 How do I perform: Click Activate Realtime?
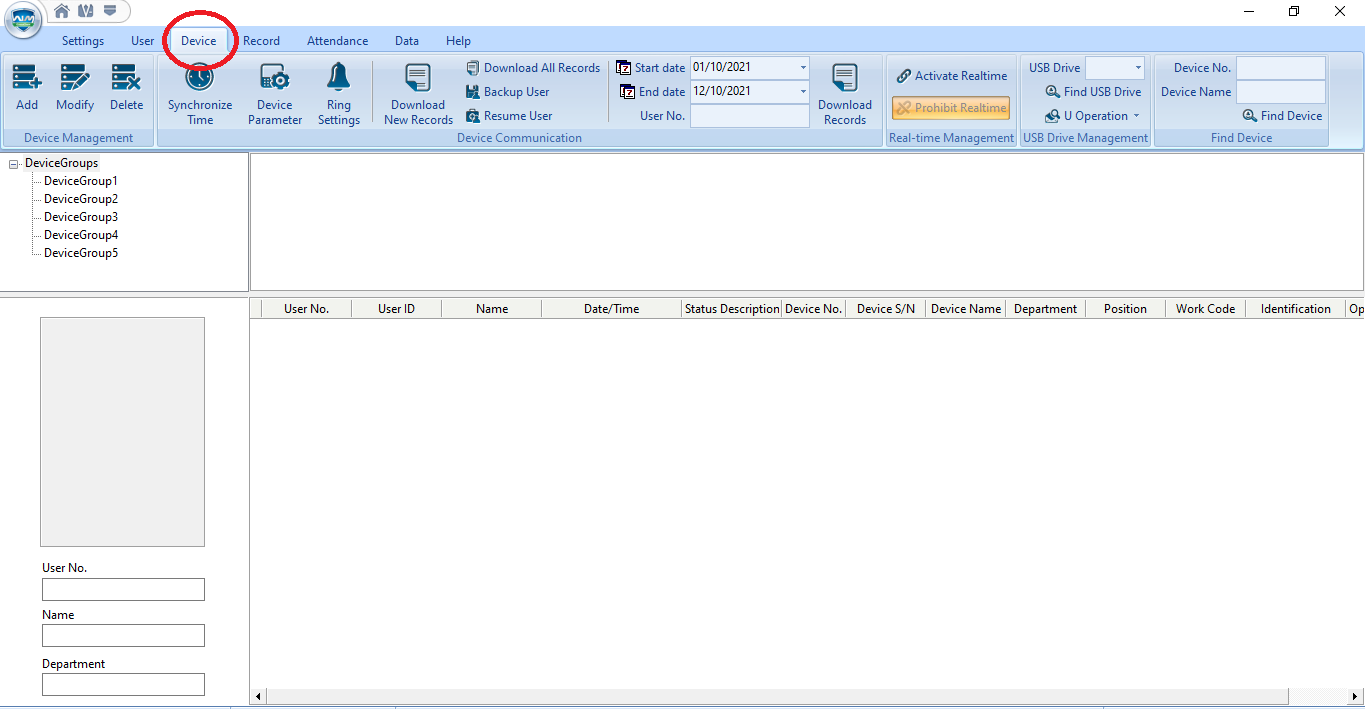coord(952,76)
